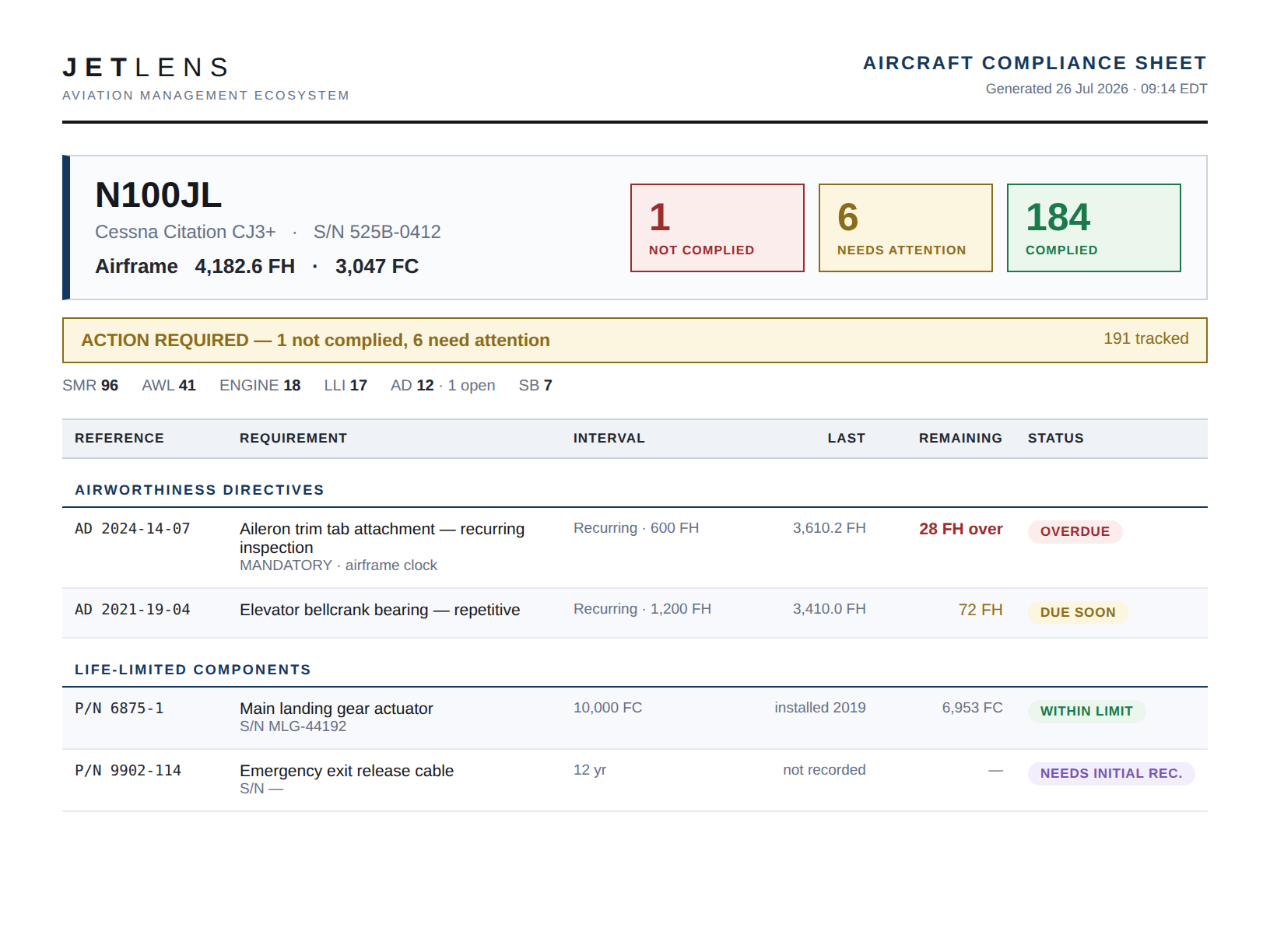Select the N100JL tail number
Viewport: 1270px width, 952px height.
[x=158, y=194]
